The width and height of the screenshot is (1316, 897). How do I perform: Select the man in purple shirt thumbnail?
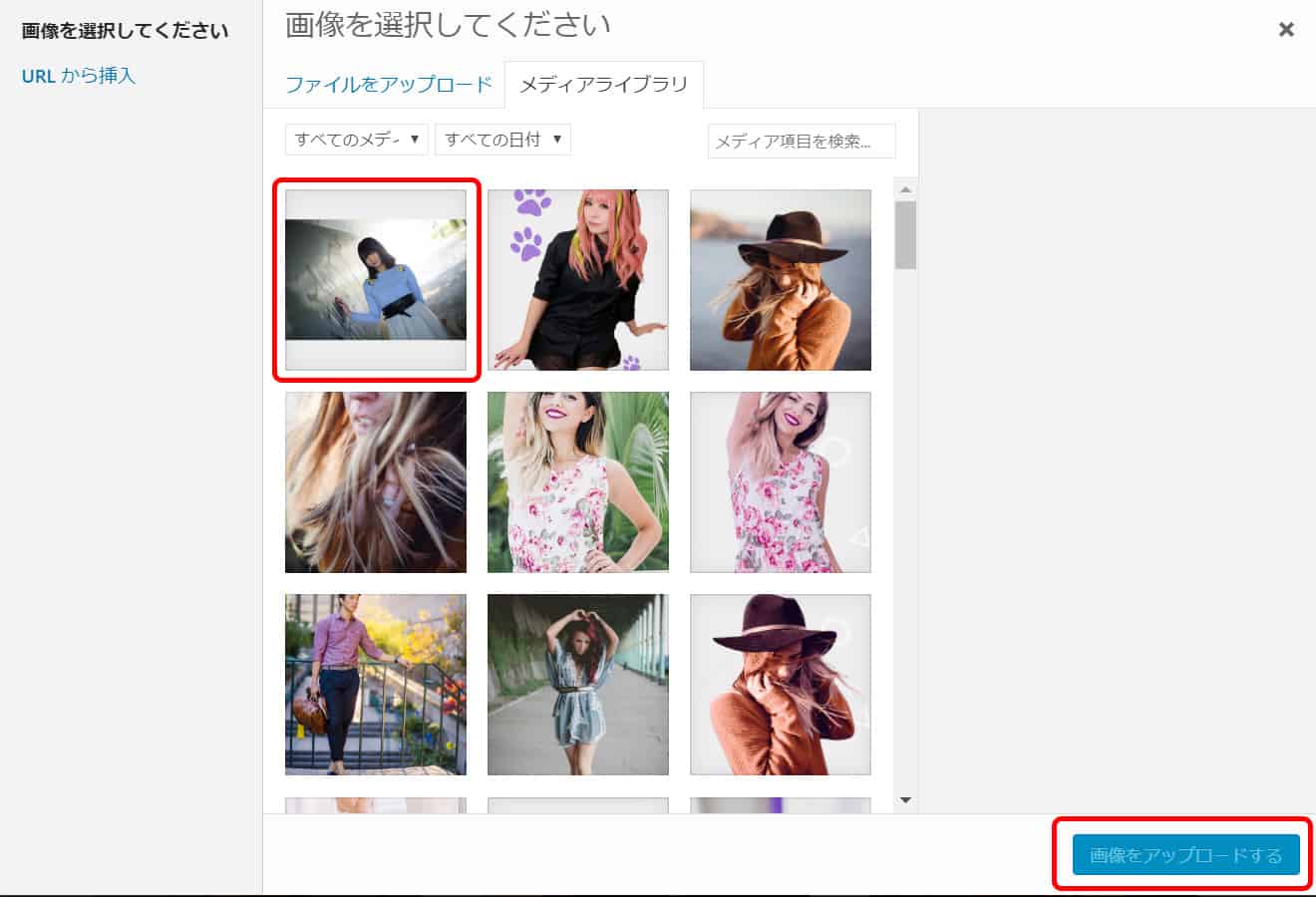tap(376, 685)
